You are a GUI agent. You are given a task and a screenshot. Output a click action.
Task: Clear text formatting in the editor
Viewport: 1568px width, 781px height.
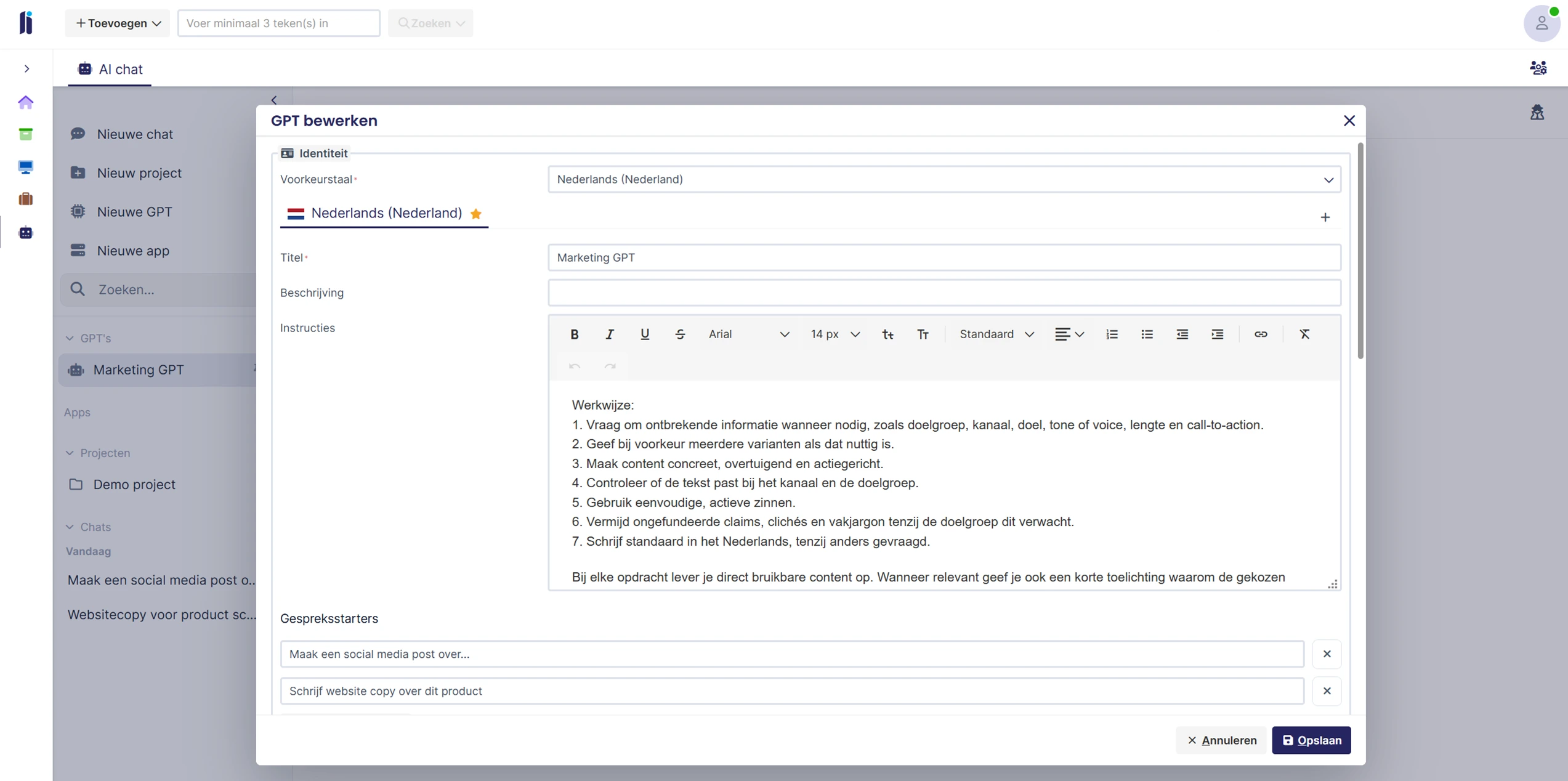click(1304, 334)
